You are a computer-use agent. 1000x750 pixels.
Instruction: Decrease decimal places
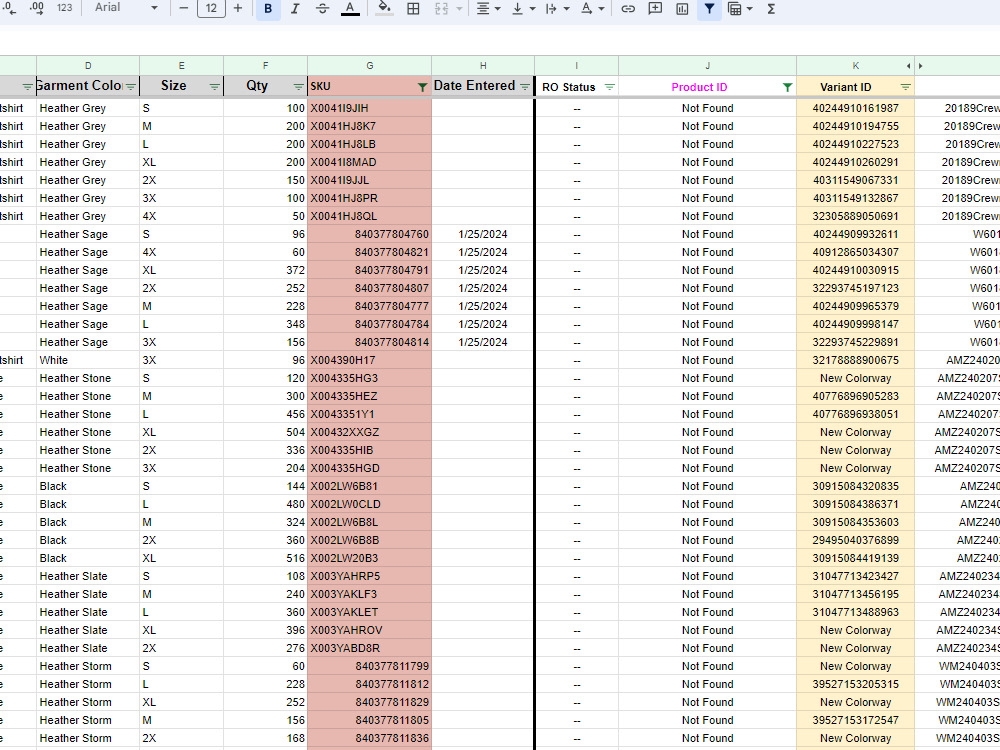pos(10,8)
